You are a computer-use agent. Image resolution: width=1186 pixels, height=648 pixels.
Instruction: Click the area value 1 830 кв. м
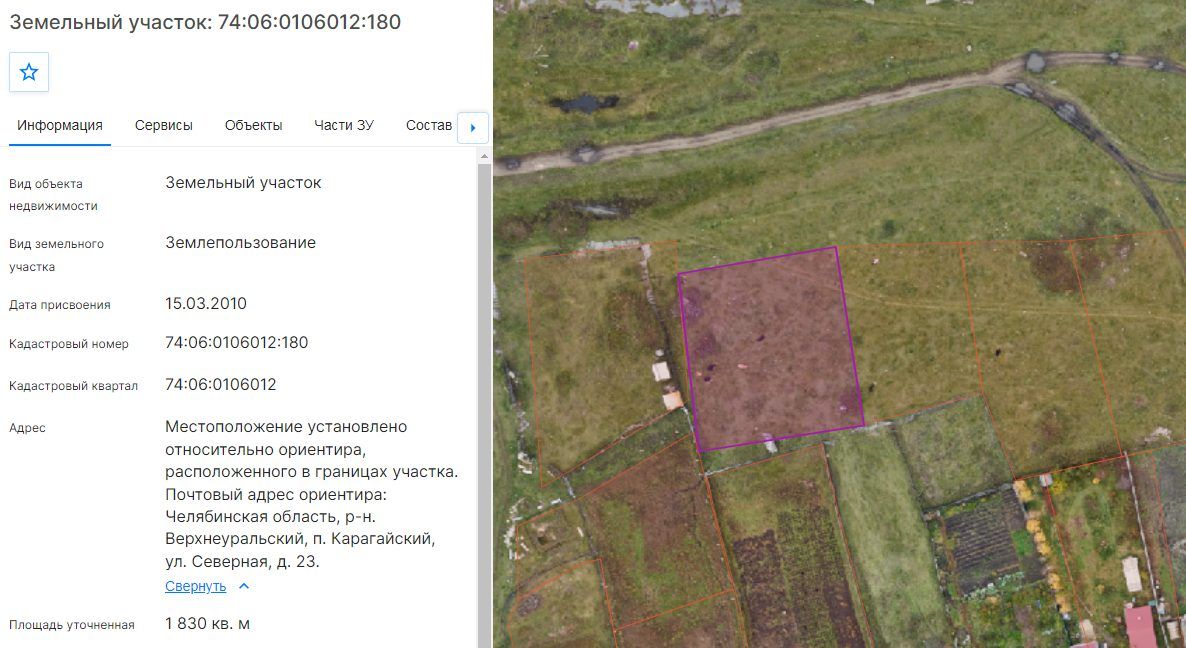coord(207,624)
